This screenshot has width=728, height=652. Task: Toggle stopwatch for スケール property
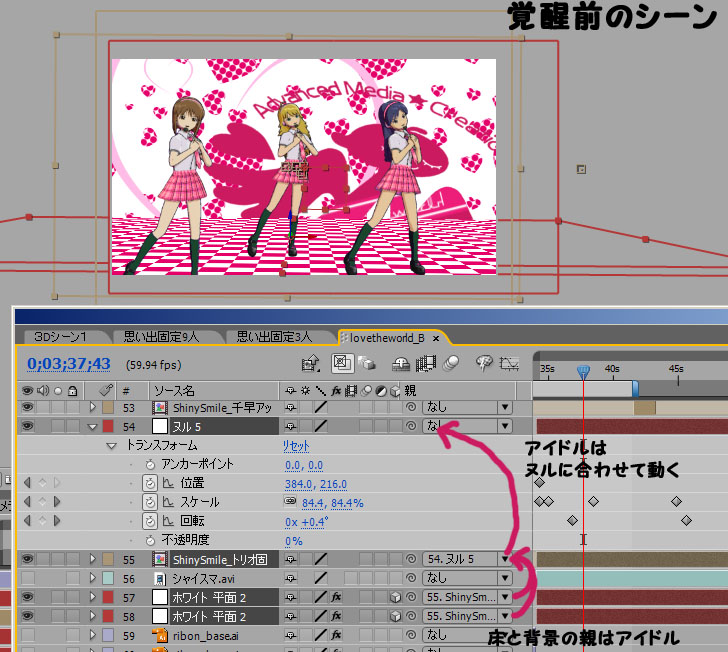(x=150, y=502)
